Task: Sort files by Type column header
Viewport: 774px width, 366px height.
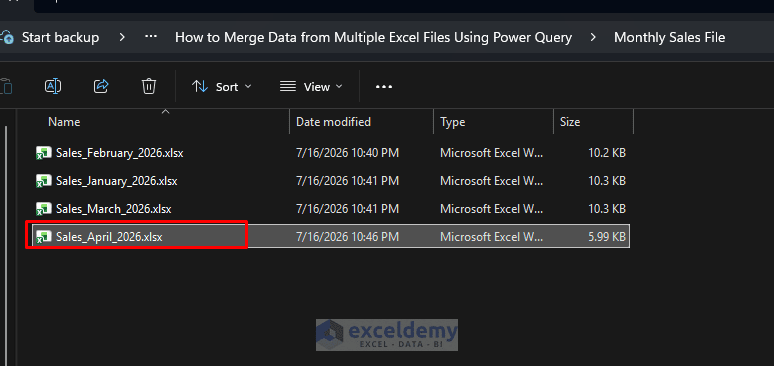Action: point(453,122)
